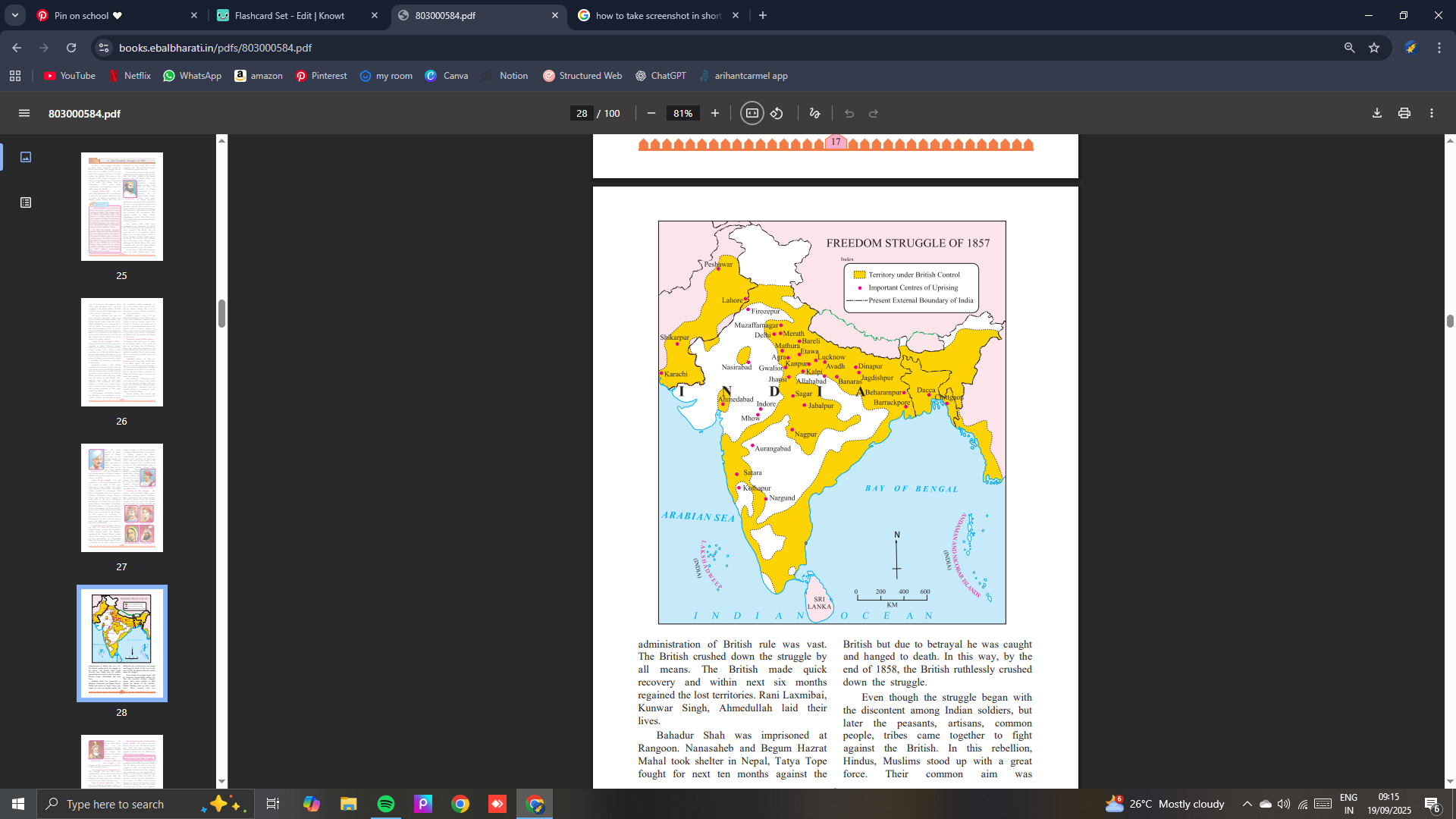The image size is (1456, 819).
Task: Switch to Flashcard Set Knowt tab
Action: [x=289, y=15]
